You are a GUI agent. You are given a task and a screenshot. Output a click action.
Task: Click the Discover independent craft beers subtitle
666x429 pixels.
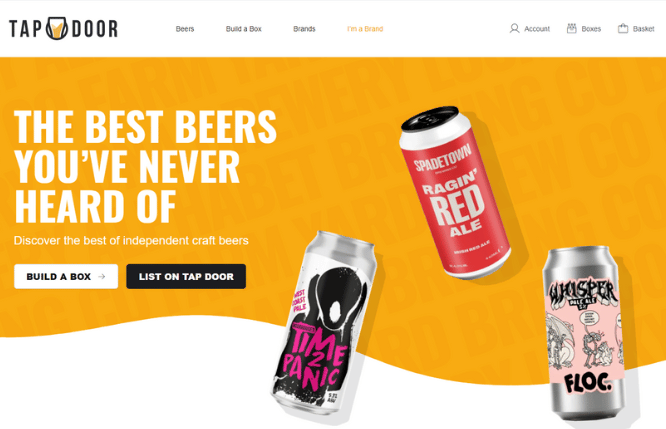131,240
